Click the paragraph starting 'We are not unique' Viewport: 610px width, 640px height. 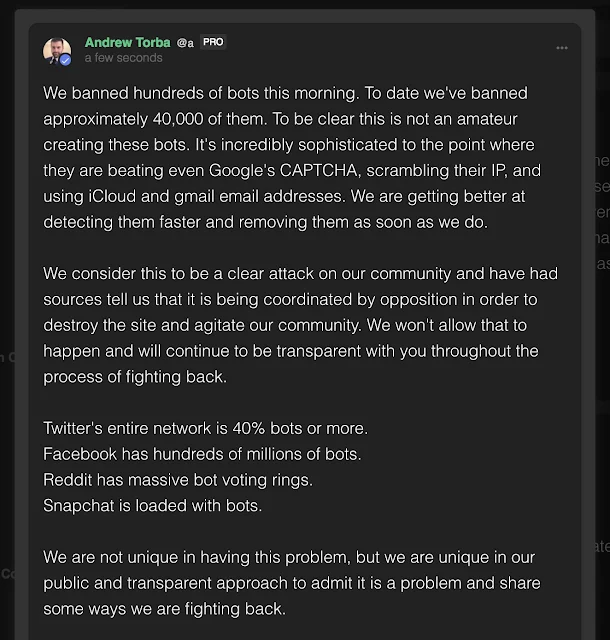click(x=292, y=583)
